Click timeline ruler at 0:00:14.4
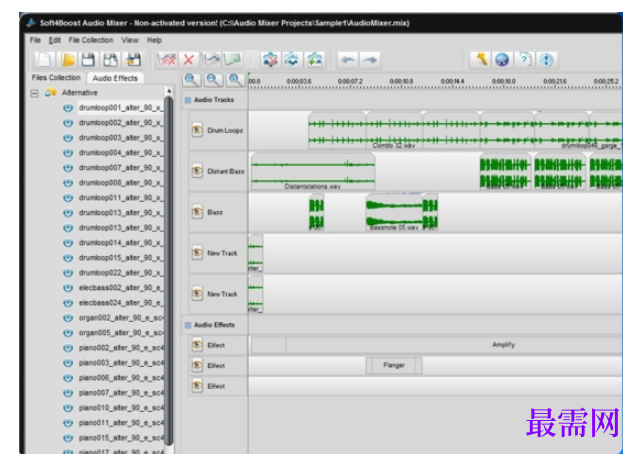The width and height of the screenshot is (638, 454). pyautogui.click(x=452, y=82)
